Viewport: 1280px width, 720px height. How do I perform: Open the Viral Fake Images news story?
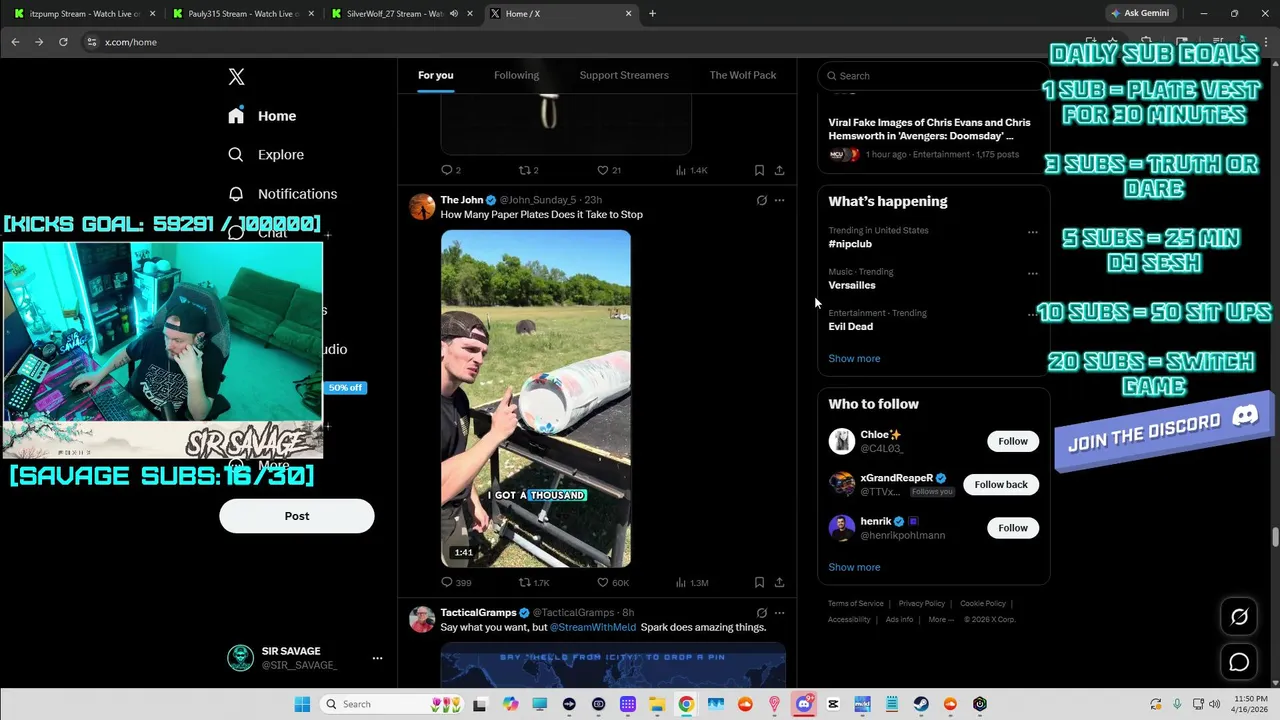tap(929, 129)
